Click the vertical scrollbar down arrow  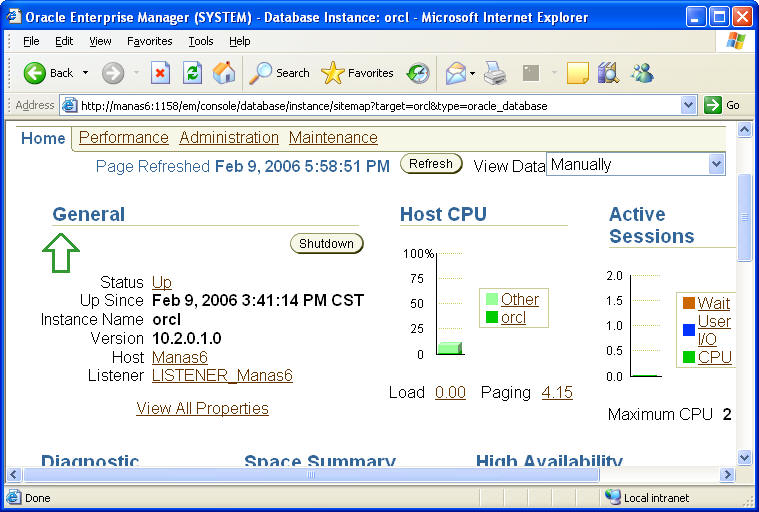click(x=744, y=457)
